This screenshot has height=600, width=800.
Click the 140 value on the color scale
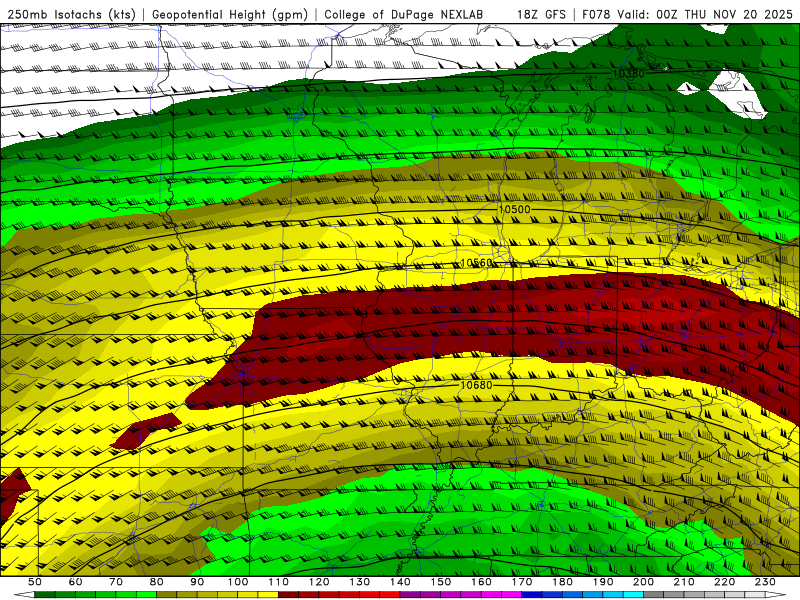pos(400,582)
